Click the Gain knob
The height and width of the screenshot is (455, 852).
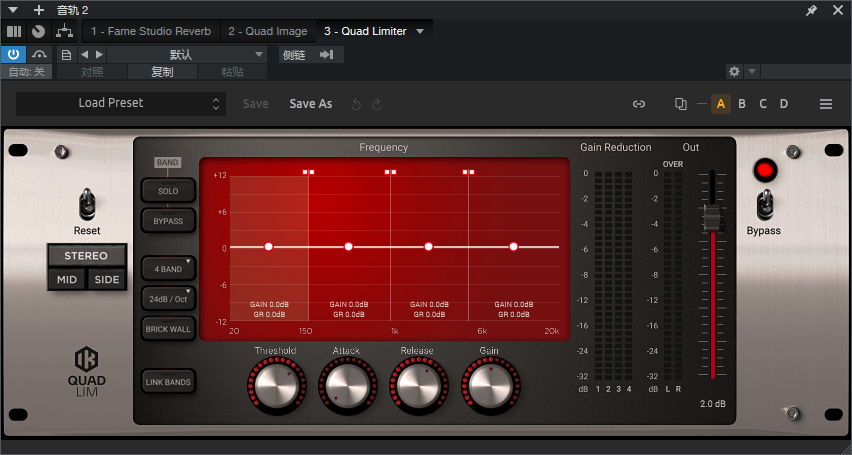coord(491,385)
